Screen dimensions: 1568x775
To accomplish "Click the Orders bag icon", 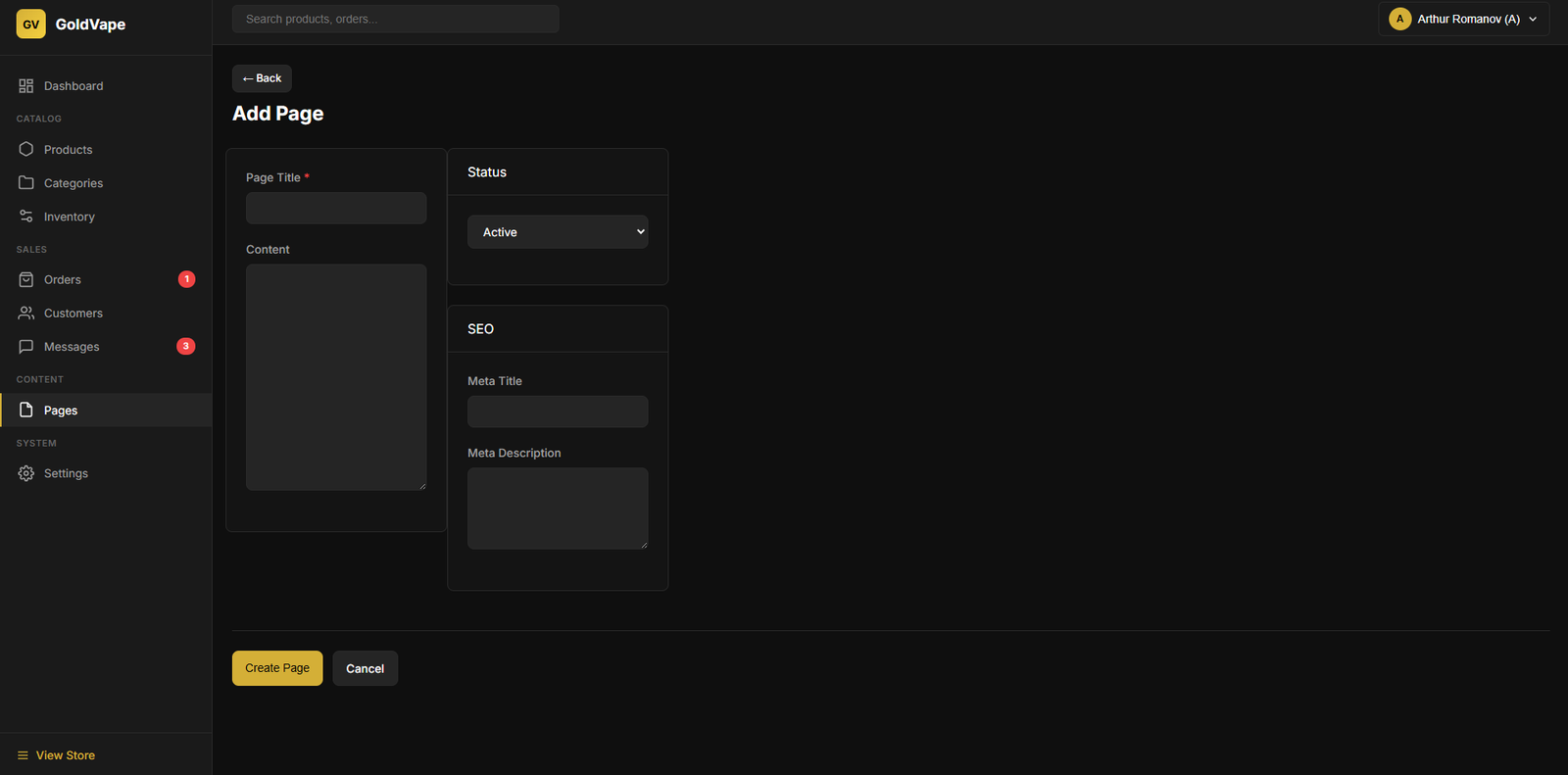I will [x=26, y=280].
